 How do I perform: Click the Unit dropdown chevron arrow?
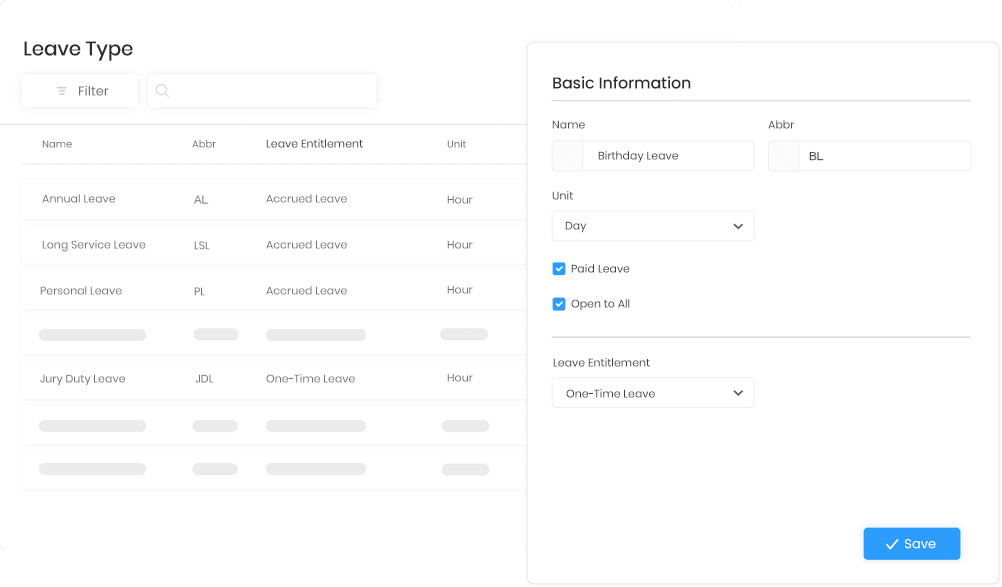point(738,226)
